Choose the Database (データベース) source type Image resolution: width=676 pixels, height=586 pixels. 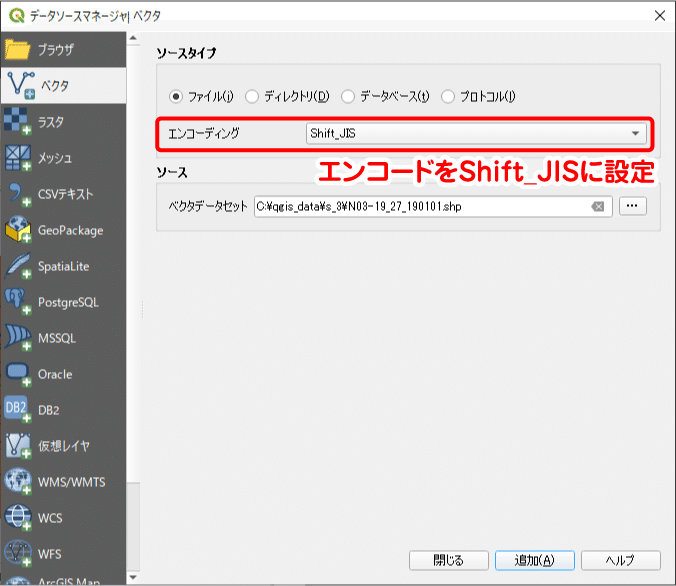tap(348, 96)
